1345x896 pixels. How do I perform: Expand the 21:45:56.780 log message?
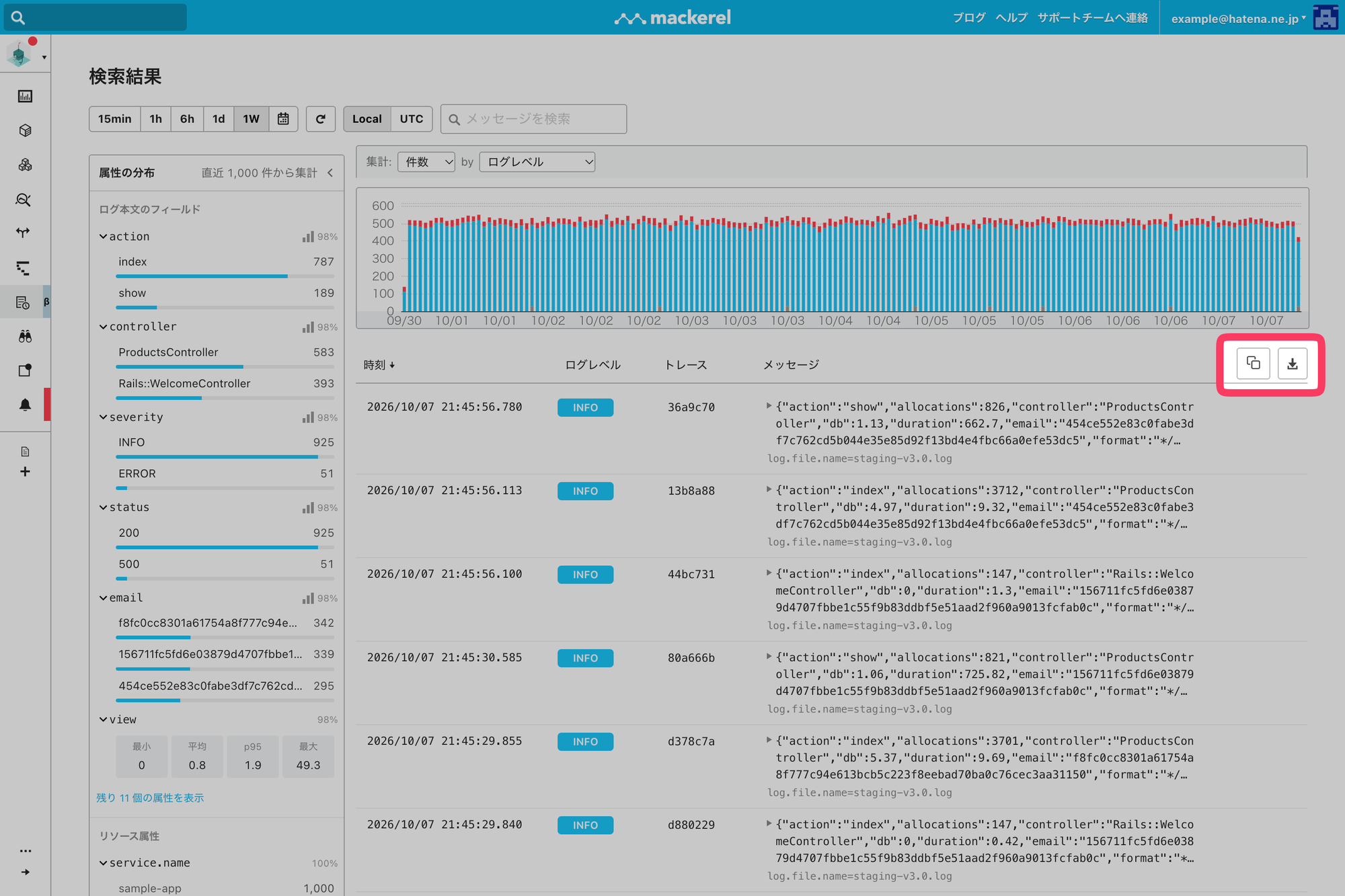tap(769, 406)
